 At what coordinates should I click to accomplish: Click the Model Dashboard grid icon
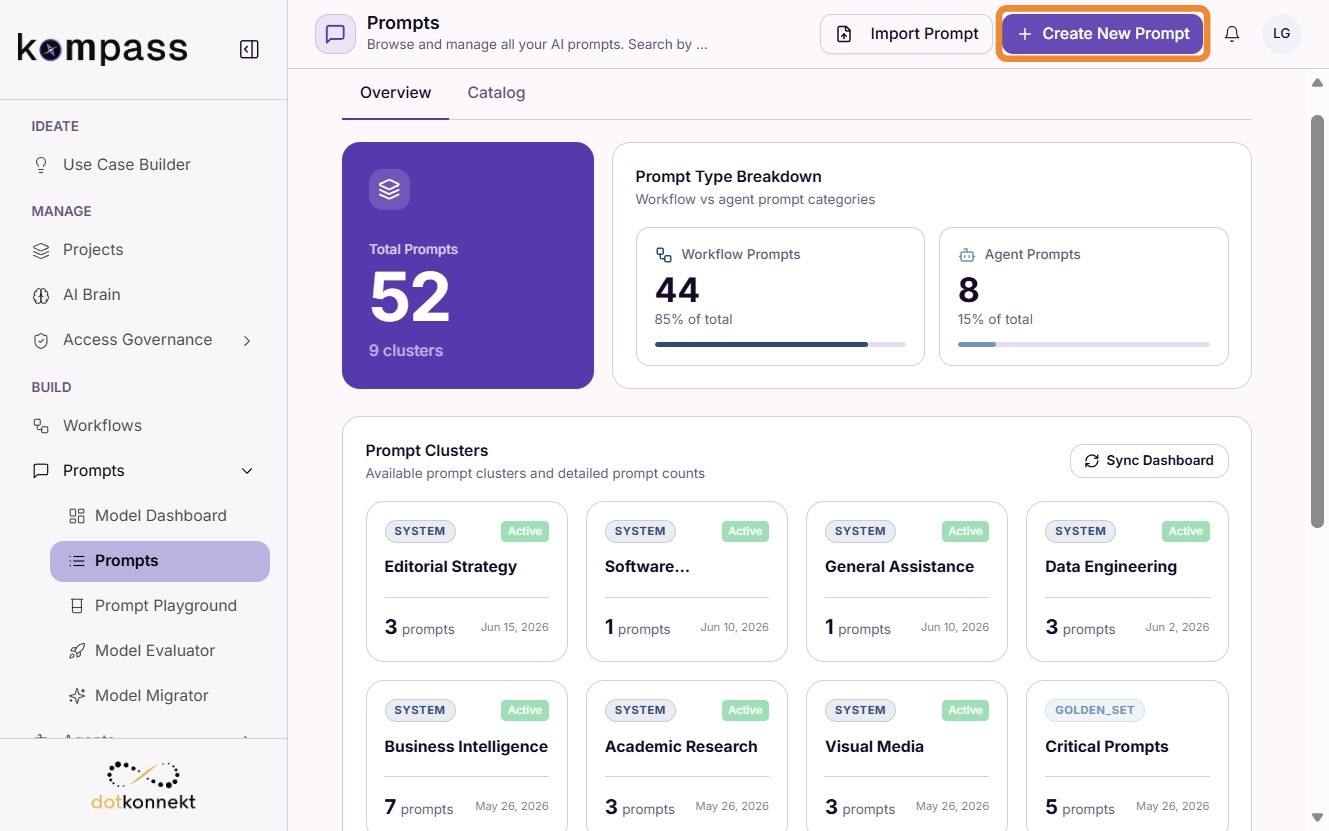pyautogui.click(x=77, y=516)
